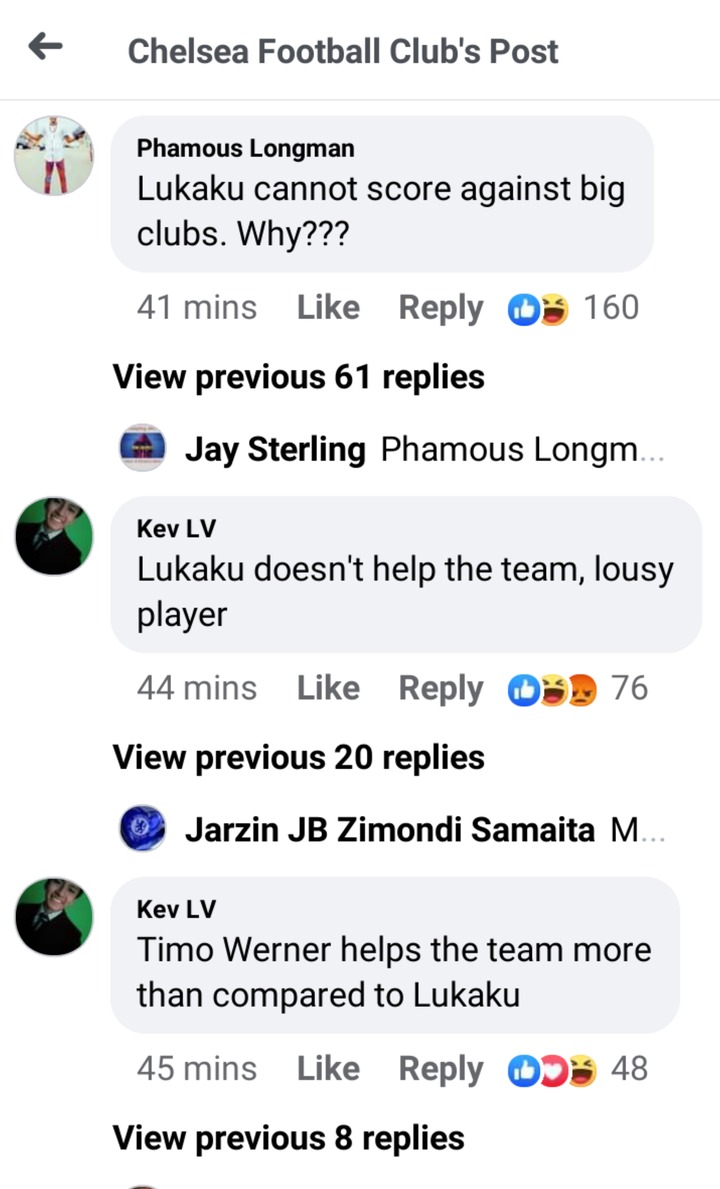
Task: Expand View previous 20 replies
Action: point(299,758)
